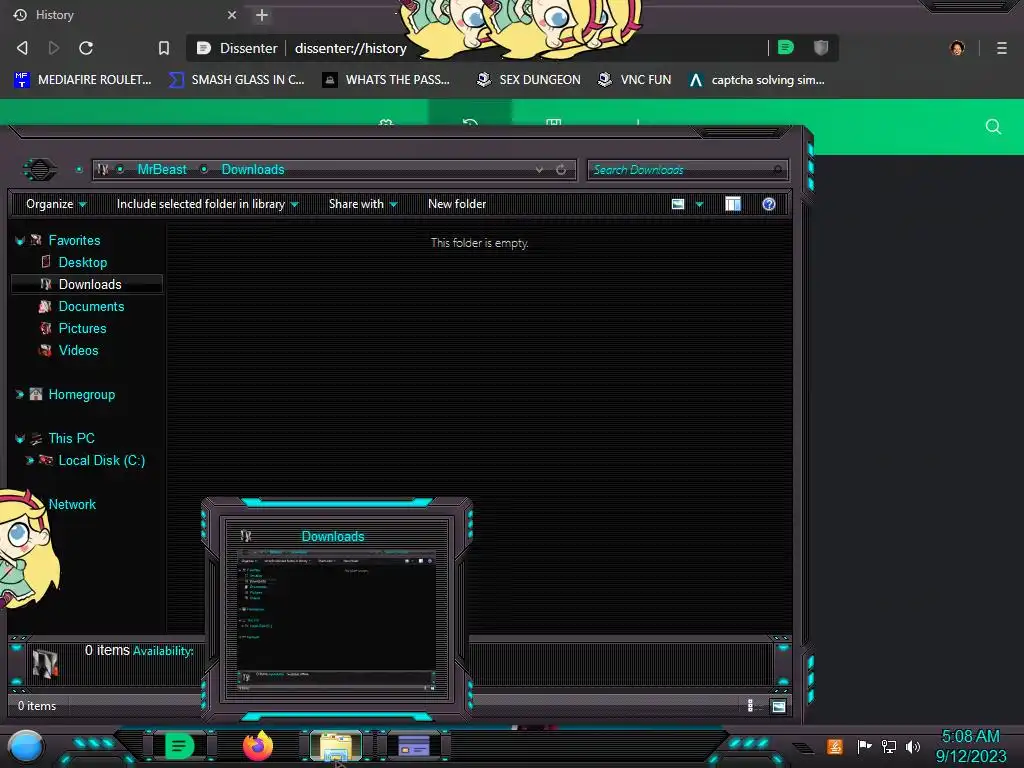Viewport: 1024px width, 768px height.
Task: Open the Java tray icon
Action: (834, 746)
